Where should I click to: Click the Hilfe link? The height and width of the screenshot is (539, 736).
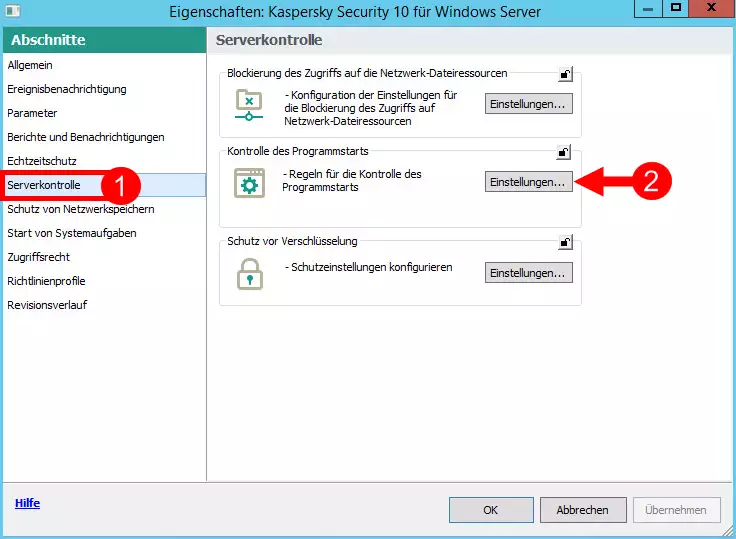(27, 503)
